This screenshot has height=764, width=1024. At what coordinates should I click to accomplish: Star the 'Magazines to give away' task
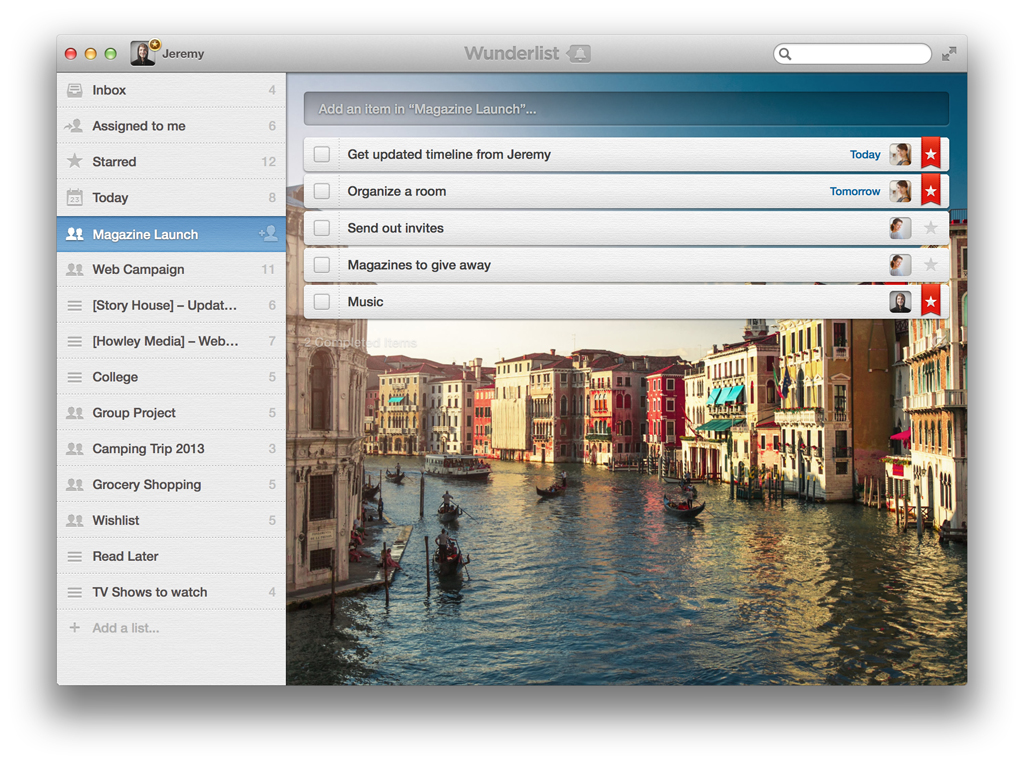(930, 264)
